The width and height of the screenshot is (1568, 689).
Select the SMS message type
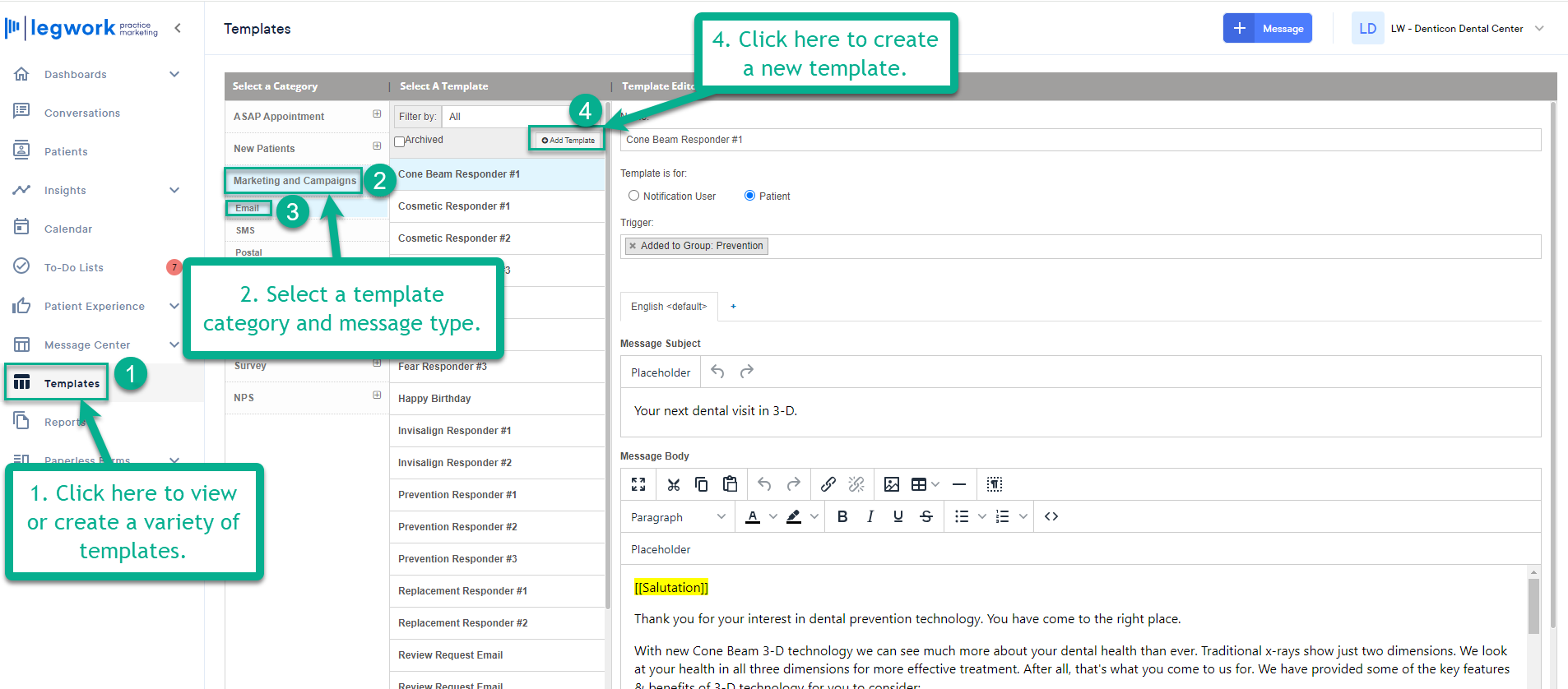coord(245,230)
